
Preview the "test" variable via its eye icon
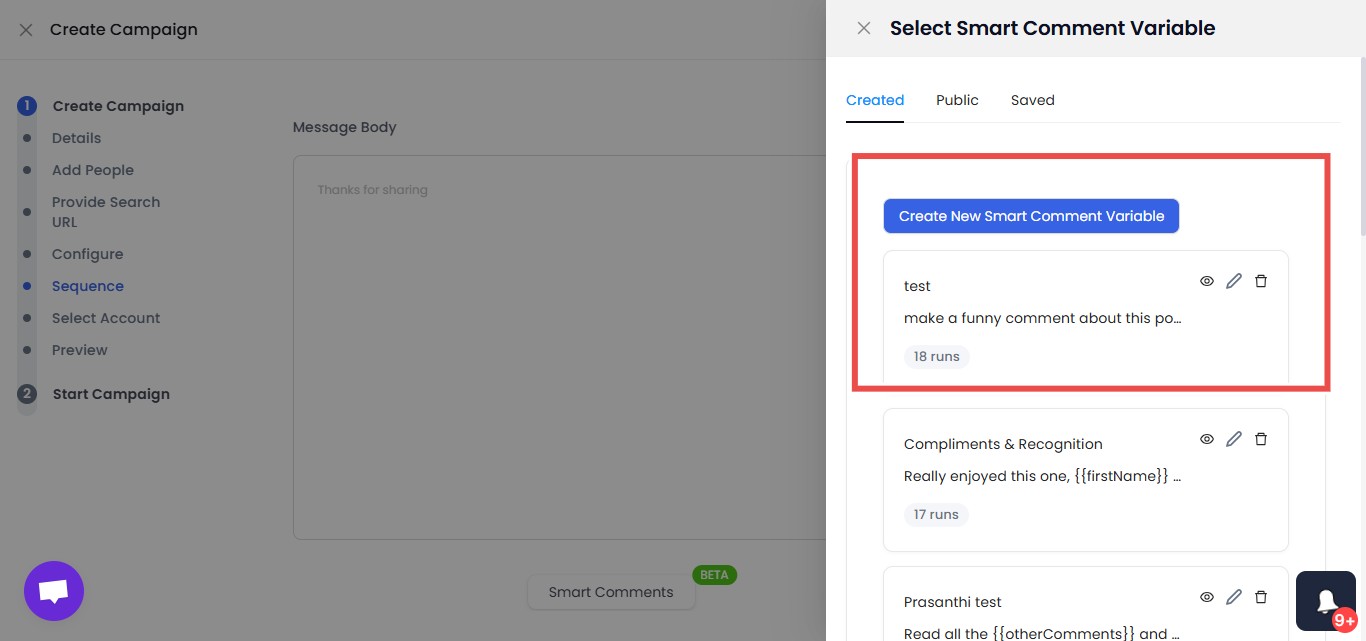pyautogui.click(x=1207, y=281)
